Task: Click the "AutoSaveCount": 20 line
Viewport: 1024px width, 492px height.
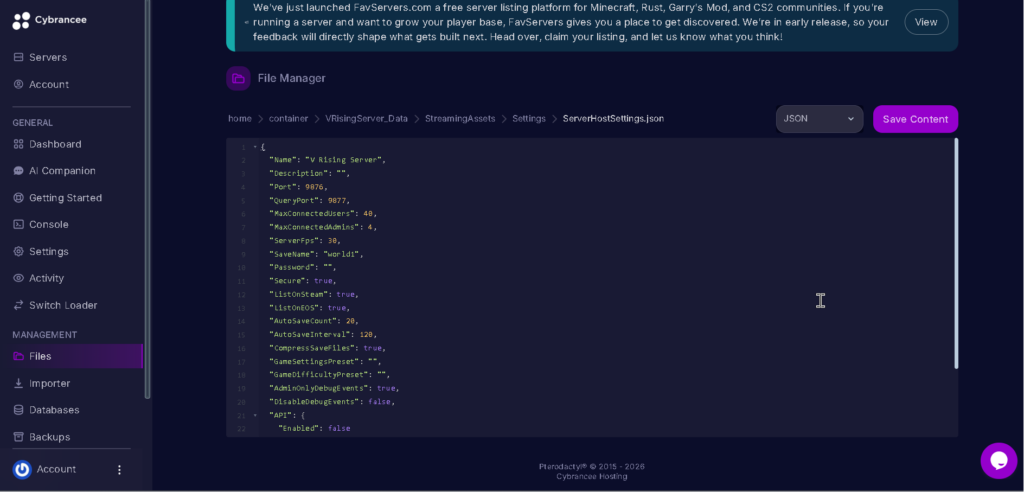Action: click(313, 321)
